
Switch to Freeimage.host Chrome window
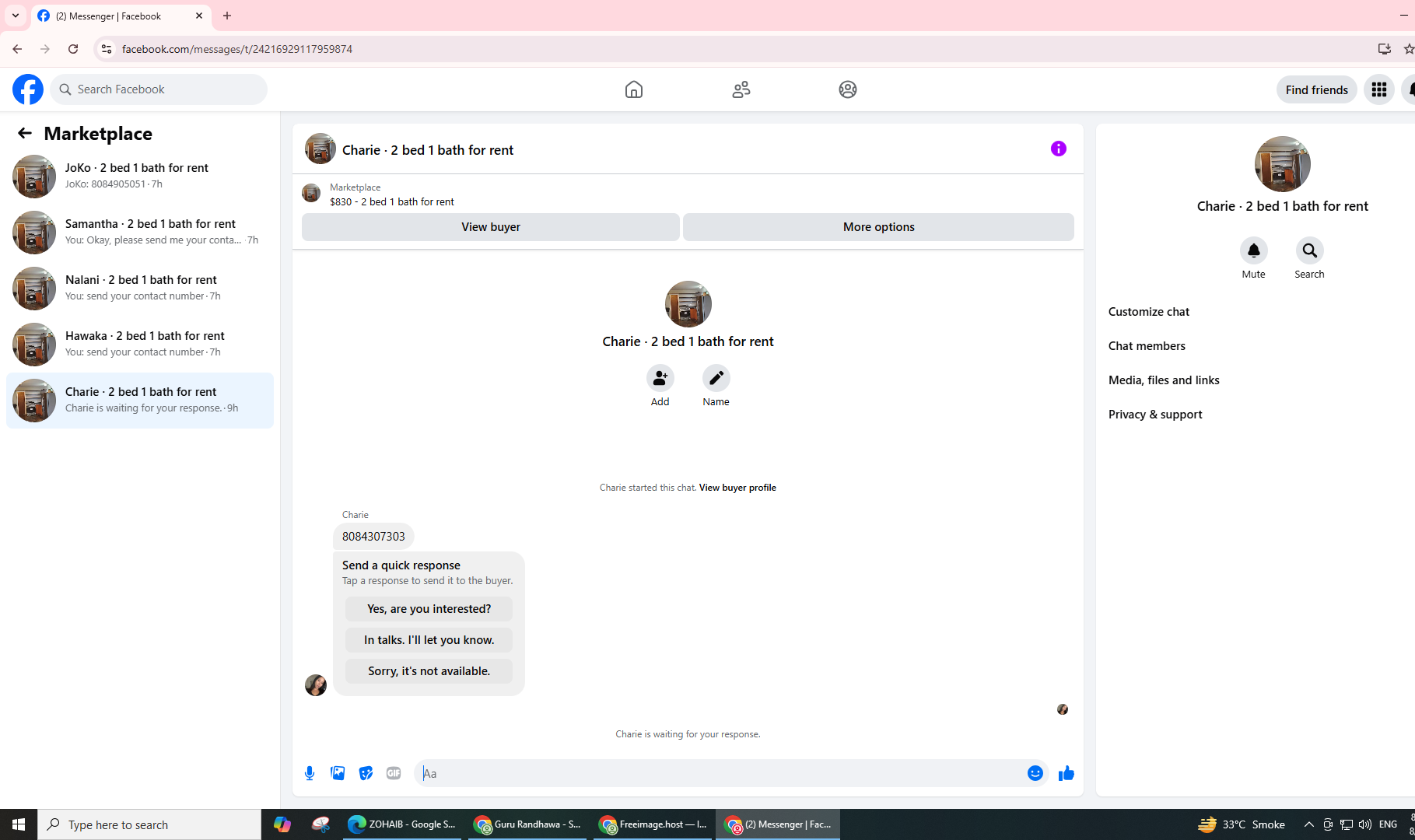(653, 824)
